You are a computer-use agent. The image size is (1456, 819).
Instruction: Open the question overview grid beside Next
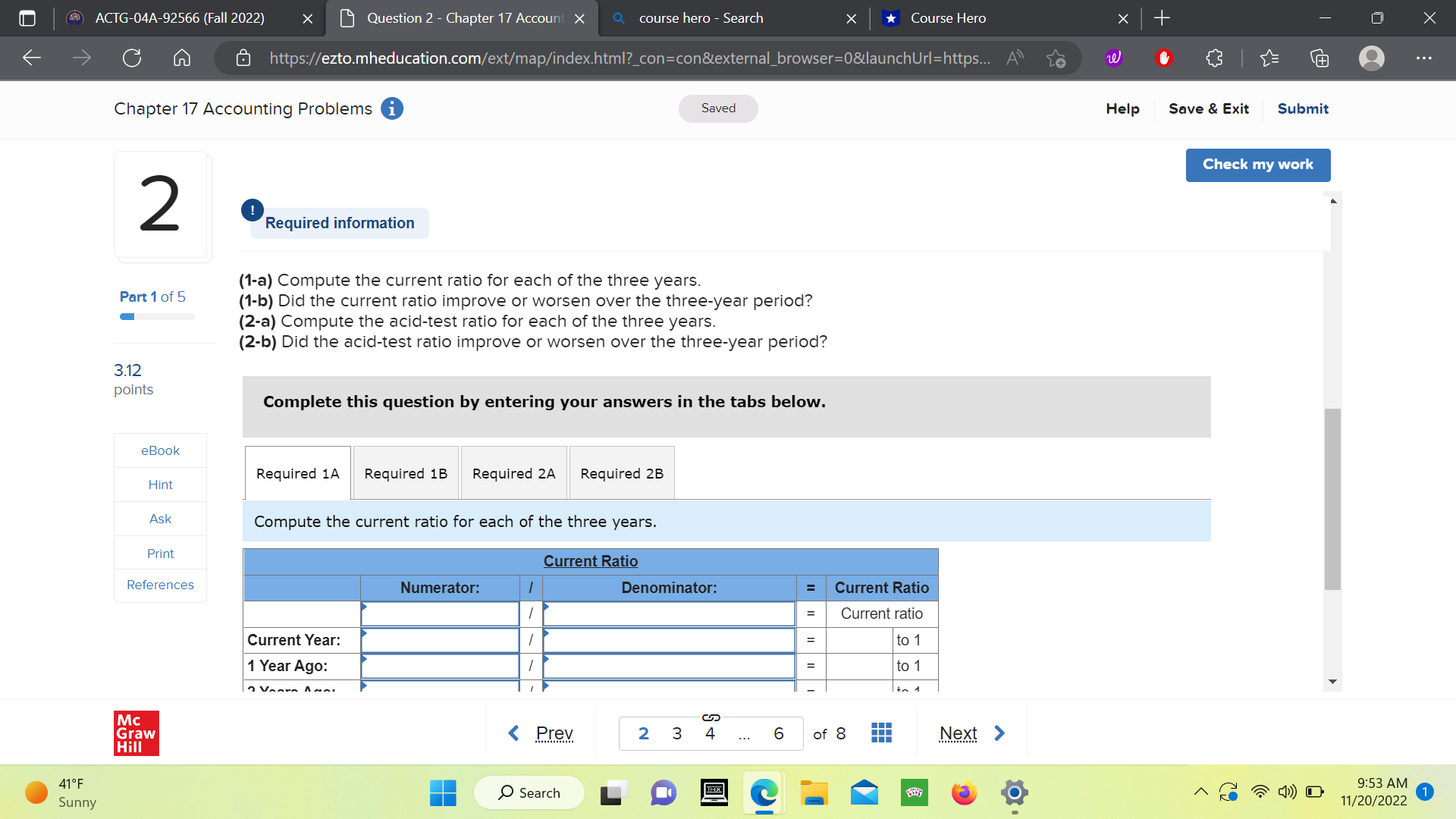[x=880, y=733]
